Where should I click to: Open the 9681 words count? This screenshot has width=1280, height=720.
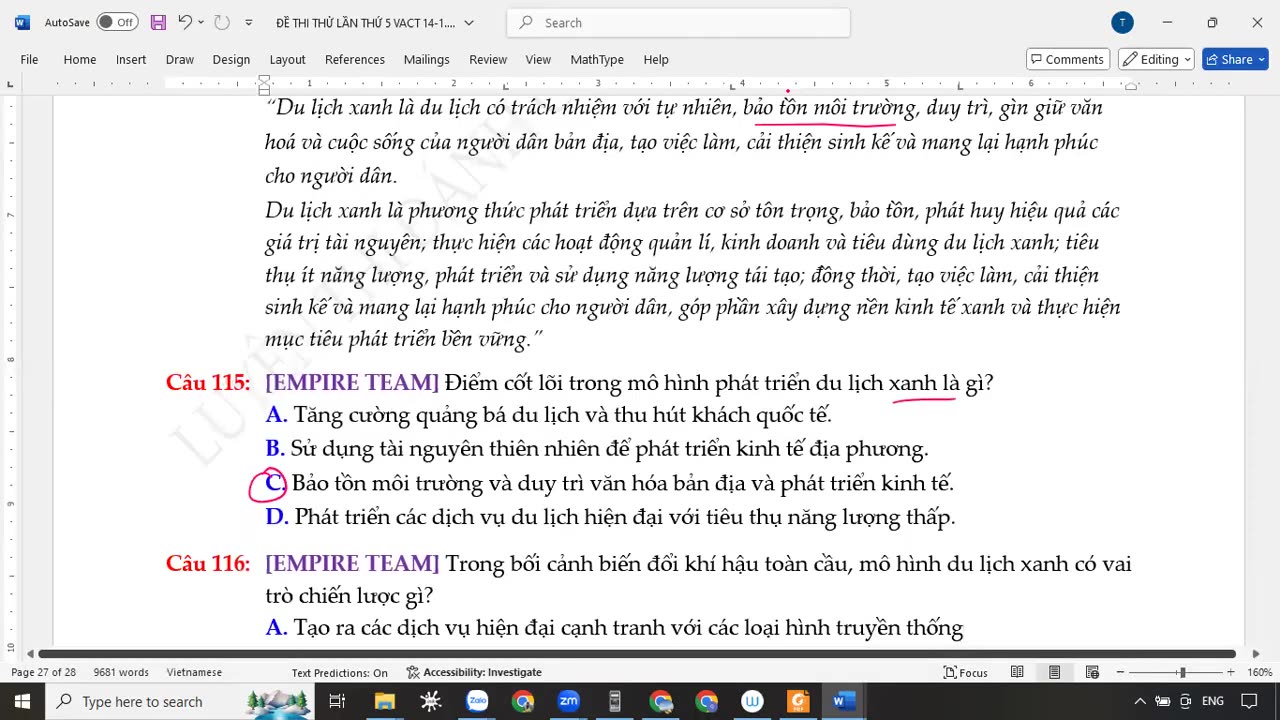121,672
